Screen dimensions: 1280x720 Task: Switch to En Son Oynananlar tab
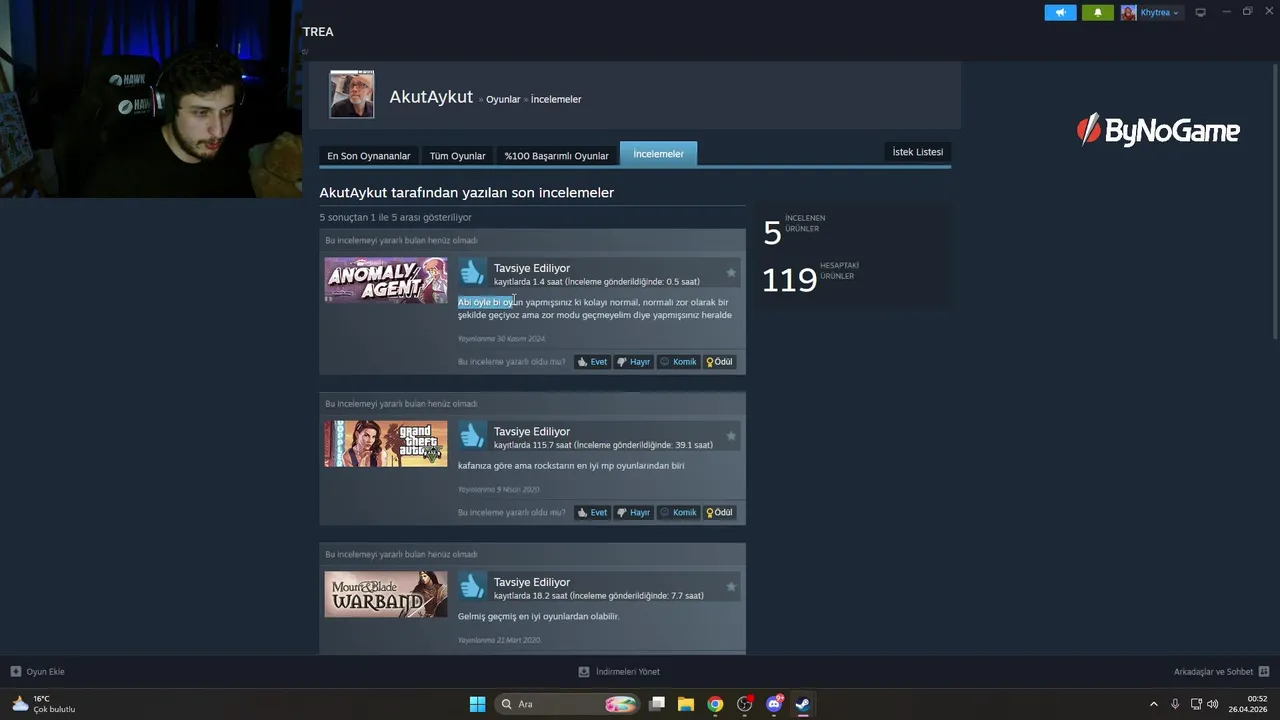[x=369, y=156]
